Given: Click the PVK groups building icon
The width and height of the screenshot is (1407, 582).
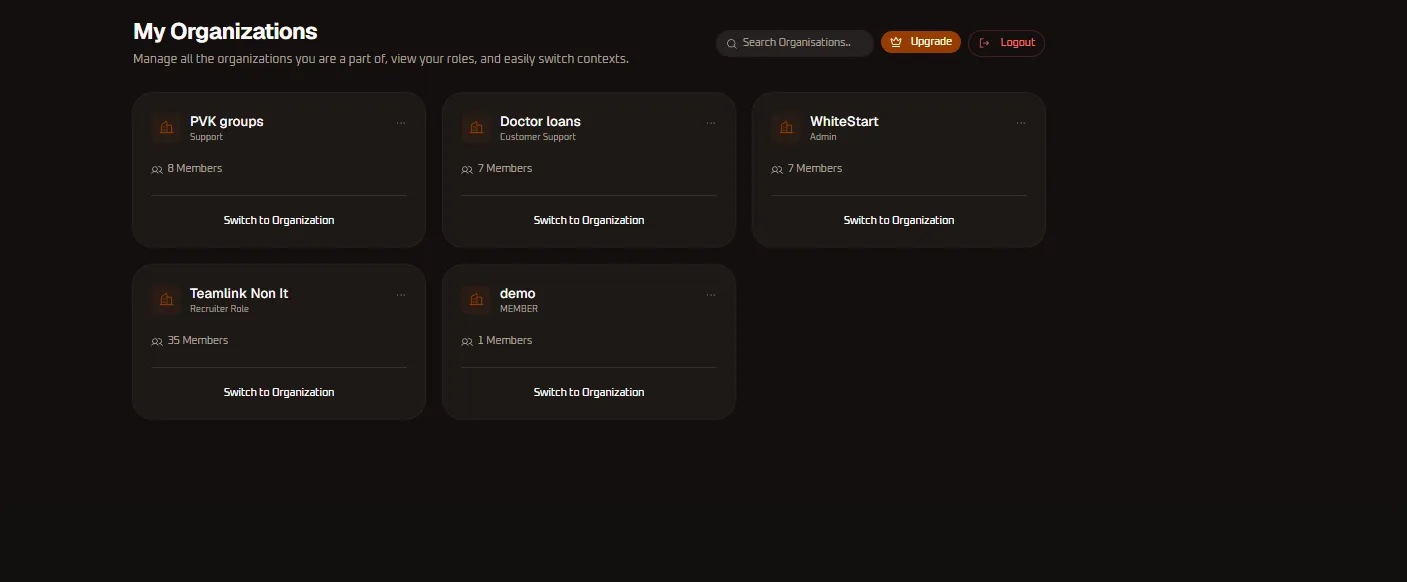Looking at the screenshot, I should [166, 128].
